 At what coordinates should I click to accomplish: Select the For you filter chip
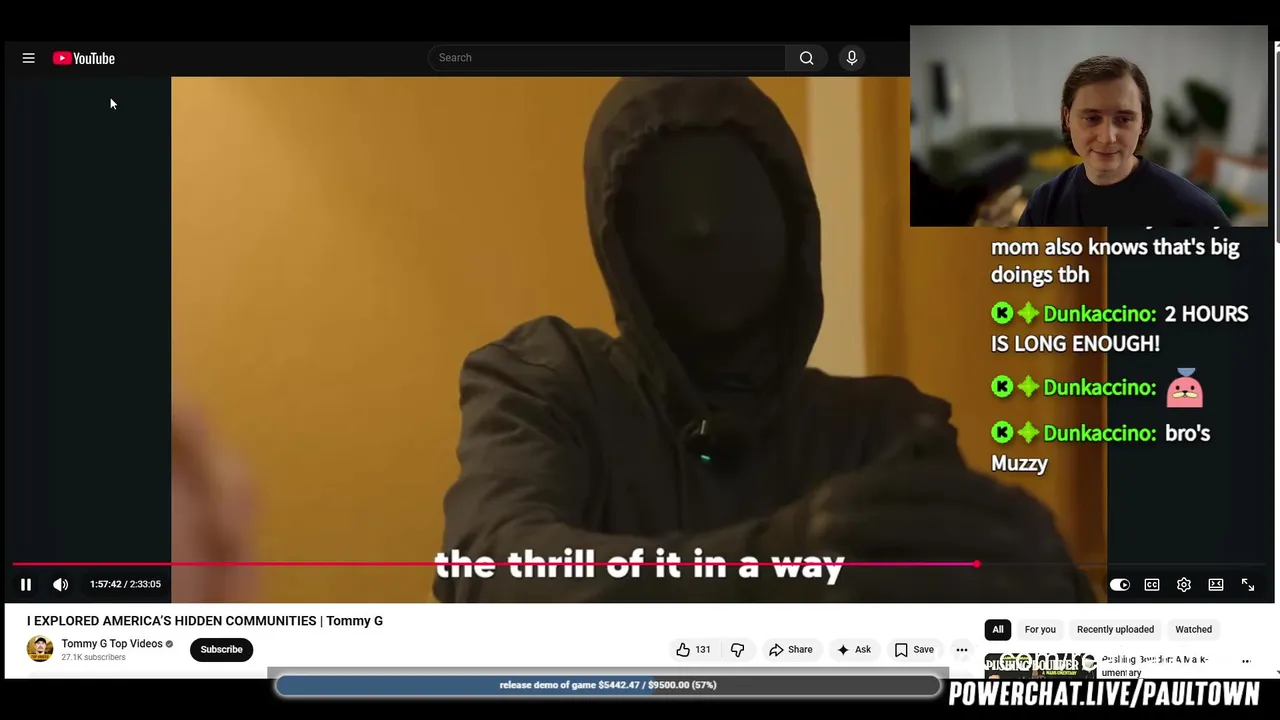coord(1040,629)
